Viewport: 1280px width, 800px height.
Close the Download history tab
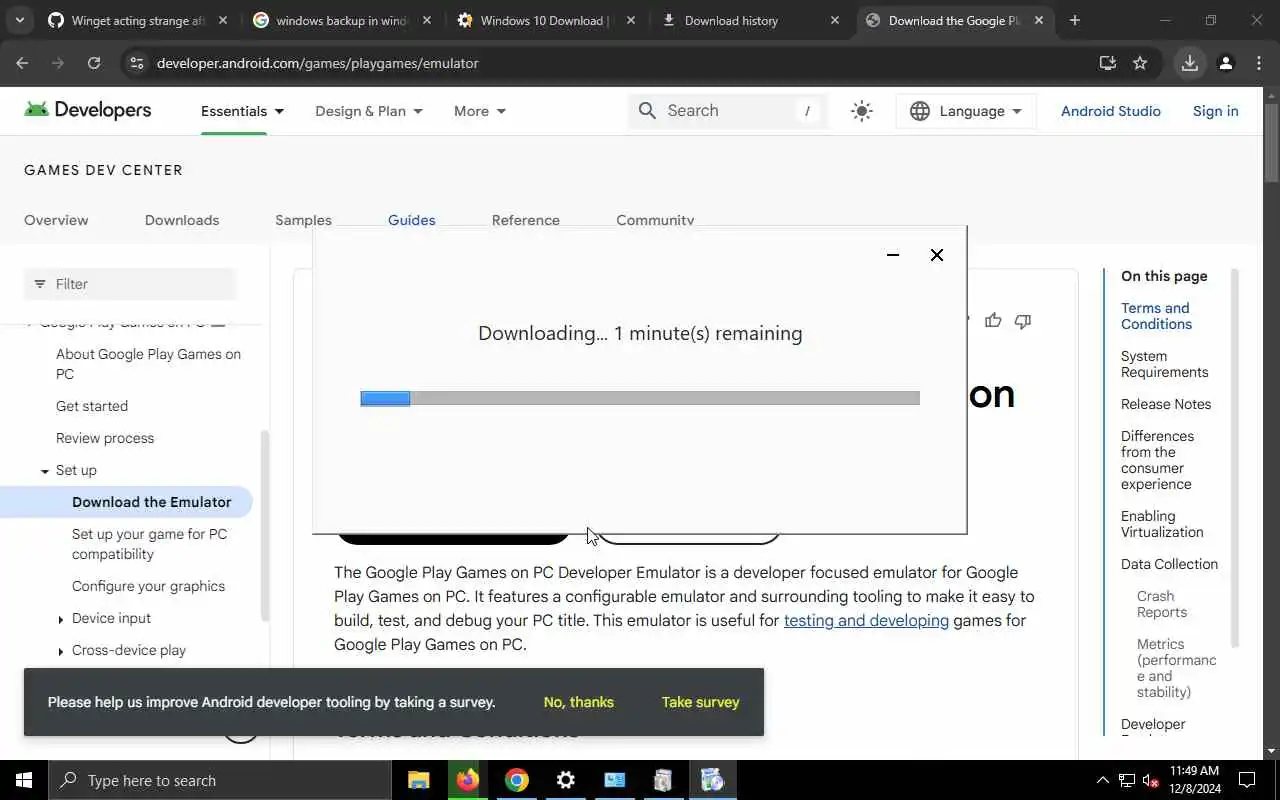tap(835, 20)
